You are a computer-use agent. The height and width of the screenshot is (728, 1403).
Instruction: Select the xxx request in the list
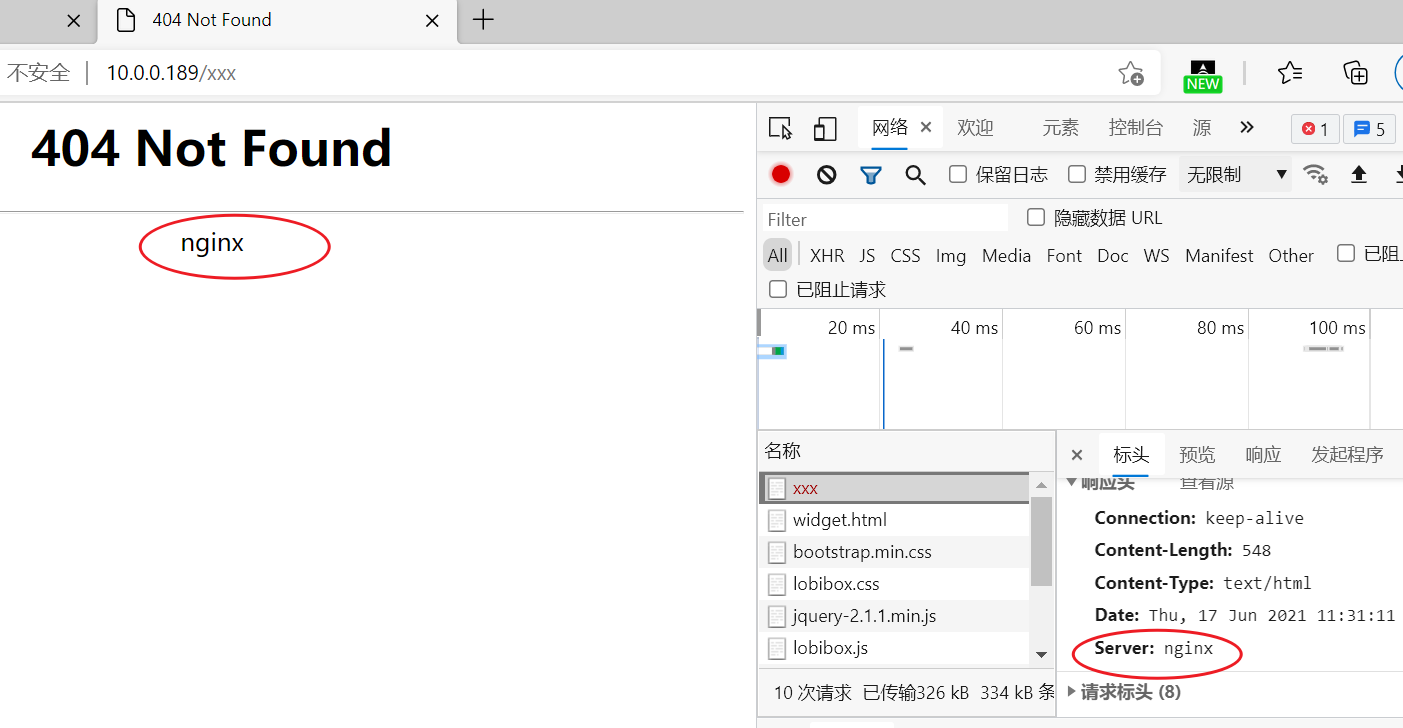806,487
